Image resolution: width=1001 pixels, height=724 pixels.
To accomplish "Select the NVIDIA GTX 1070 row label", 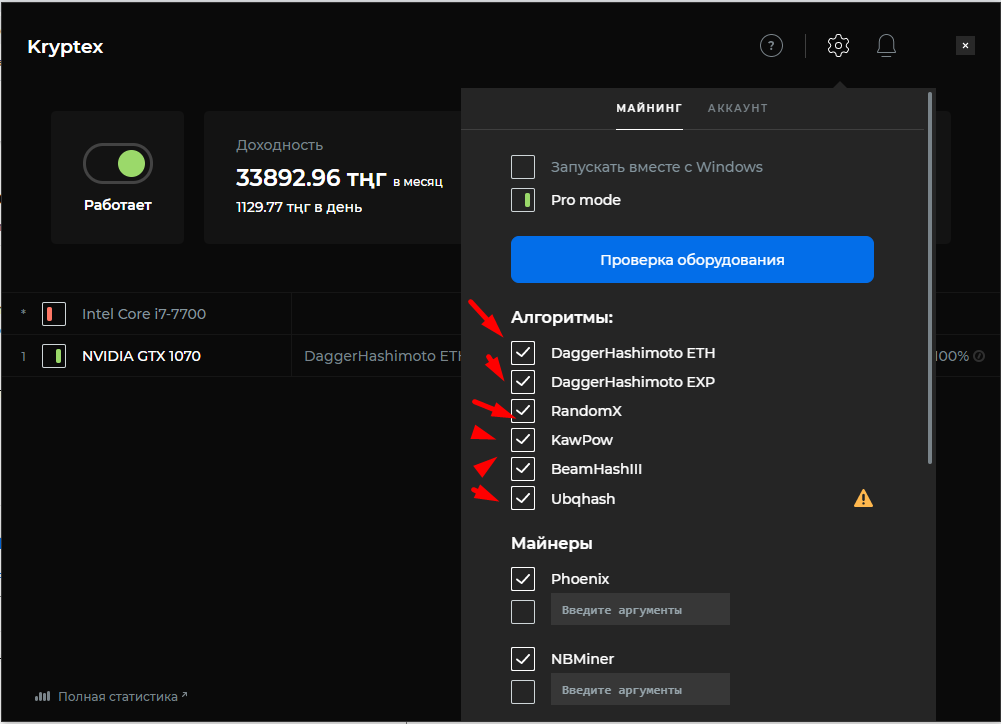I will [141, 356].
